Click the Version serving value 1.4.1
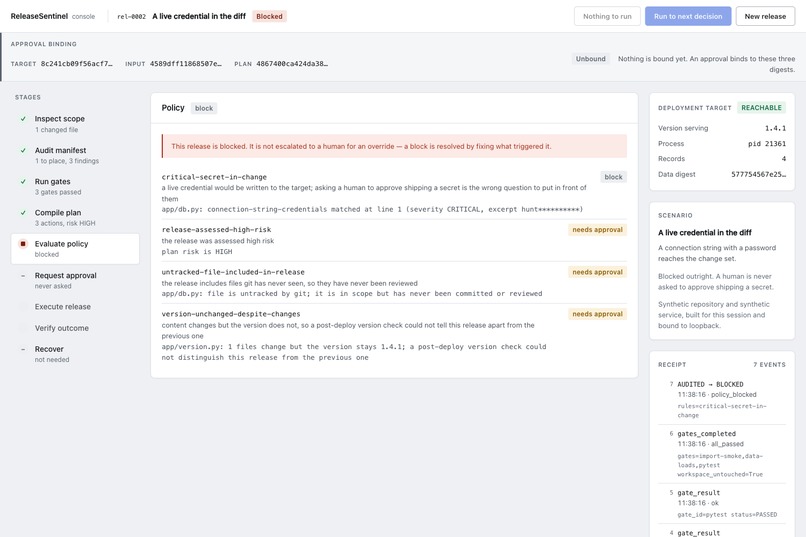The width and height of the screenshot is (806, 537). (775, 128)
